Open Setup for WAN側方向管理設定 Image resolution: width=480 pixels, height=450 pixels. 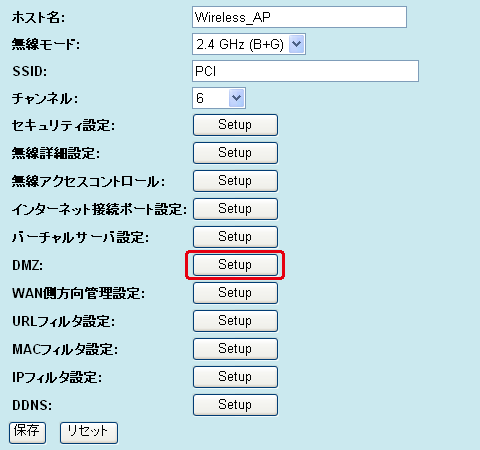coord(235,293)
